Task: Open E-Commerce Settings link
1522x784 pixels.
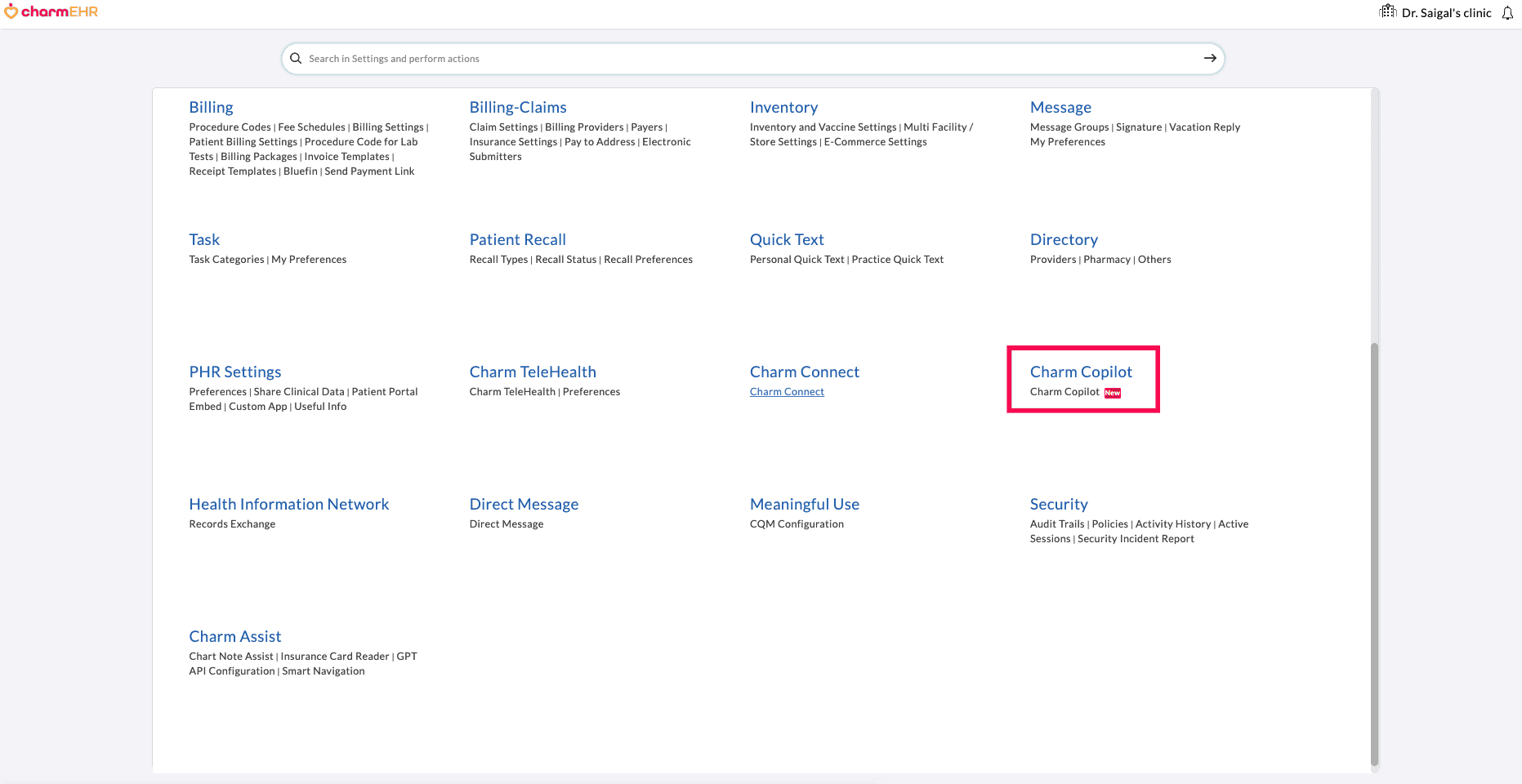Action: [875, 141]
